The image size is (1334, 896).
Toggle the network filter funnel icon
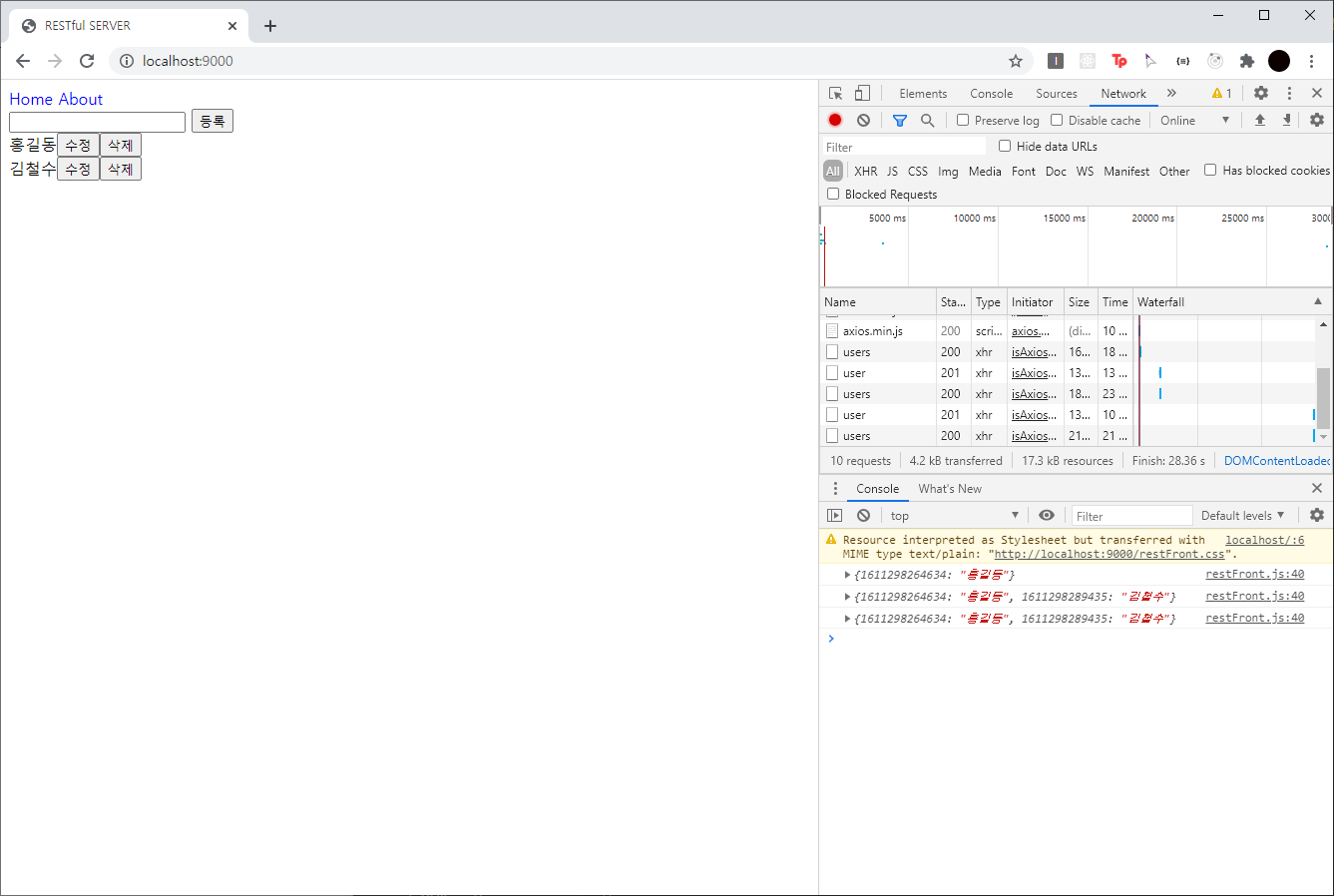click(900, 121)
